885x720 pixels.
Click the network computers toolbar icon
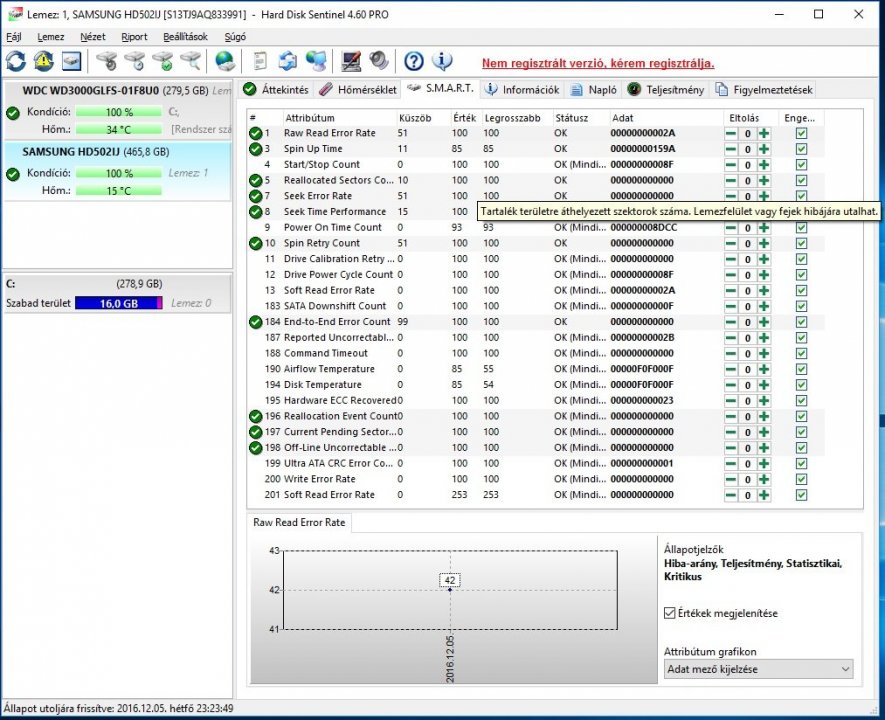click(316, 62)
